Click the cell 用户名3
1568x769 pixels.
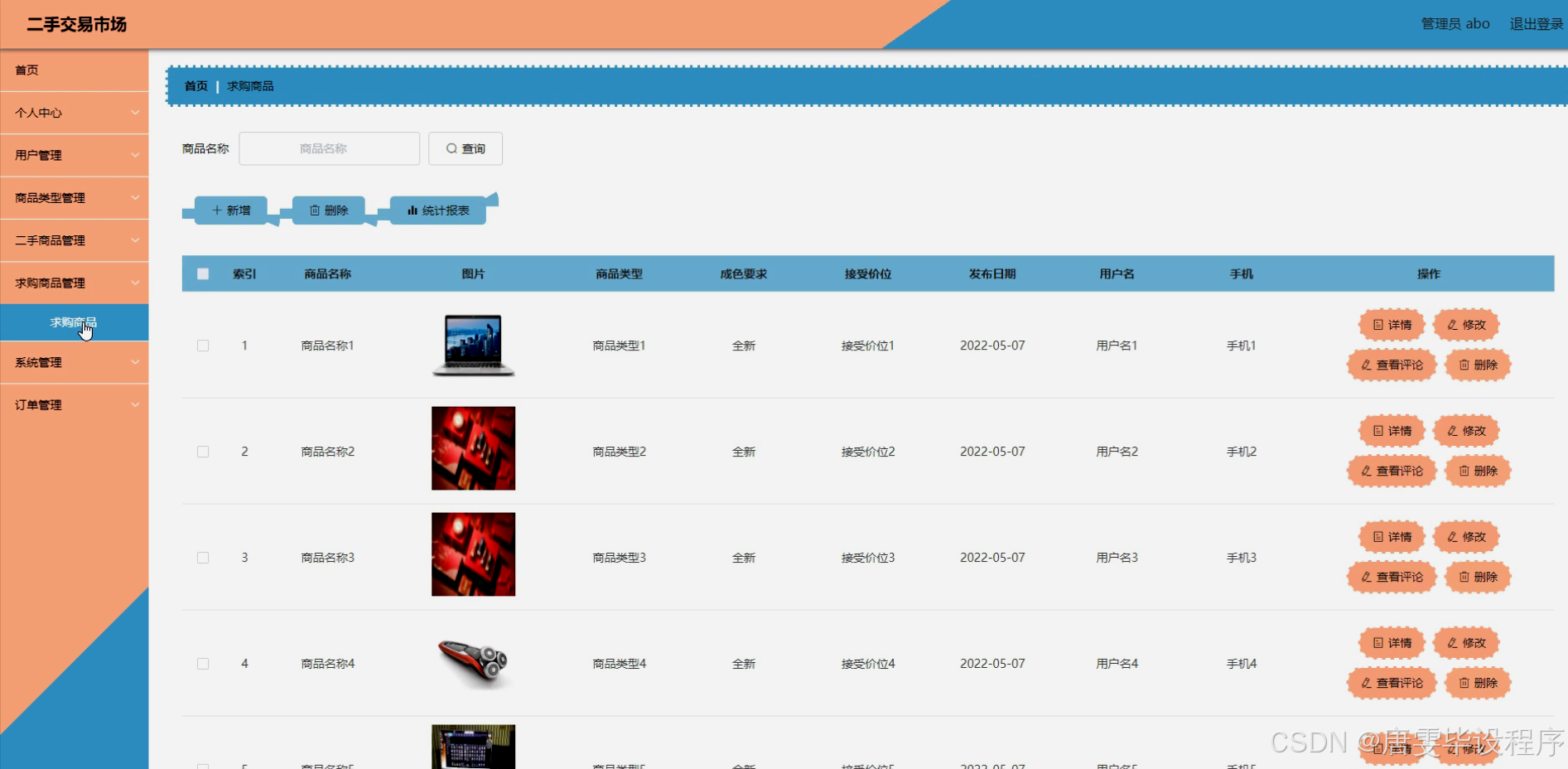[1117, 558]
